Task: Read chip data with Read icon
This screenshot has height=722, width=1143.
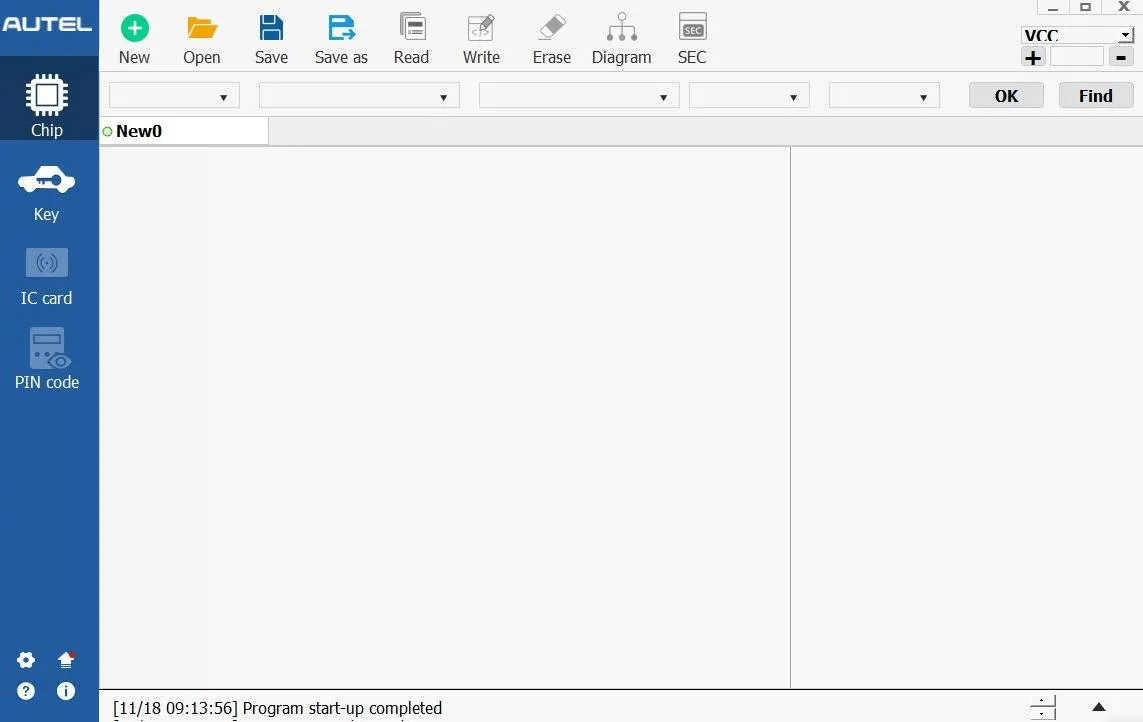Action: click(411, 29)
